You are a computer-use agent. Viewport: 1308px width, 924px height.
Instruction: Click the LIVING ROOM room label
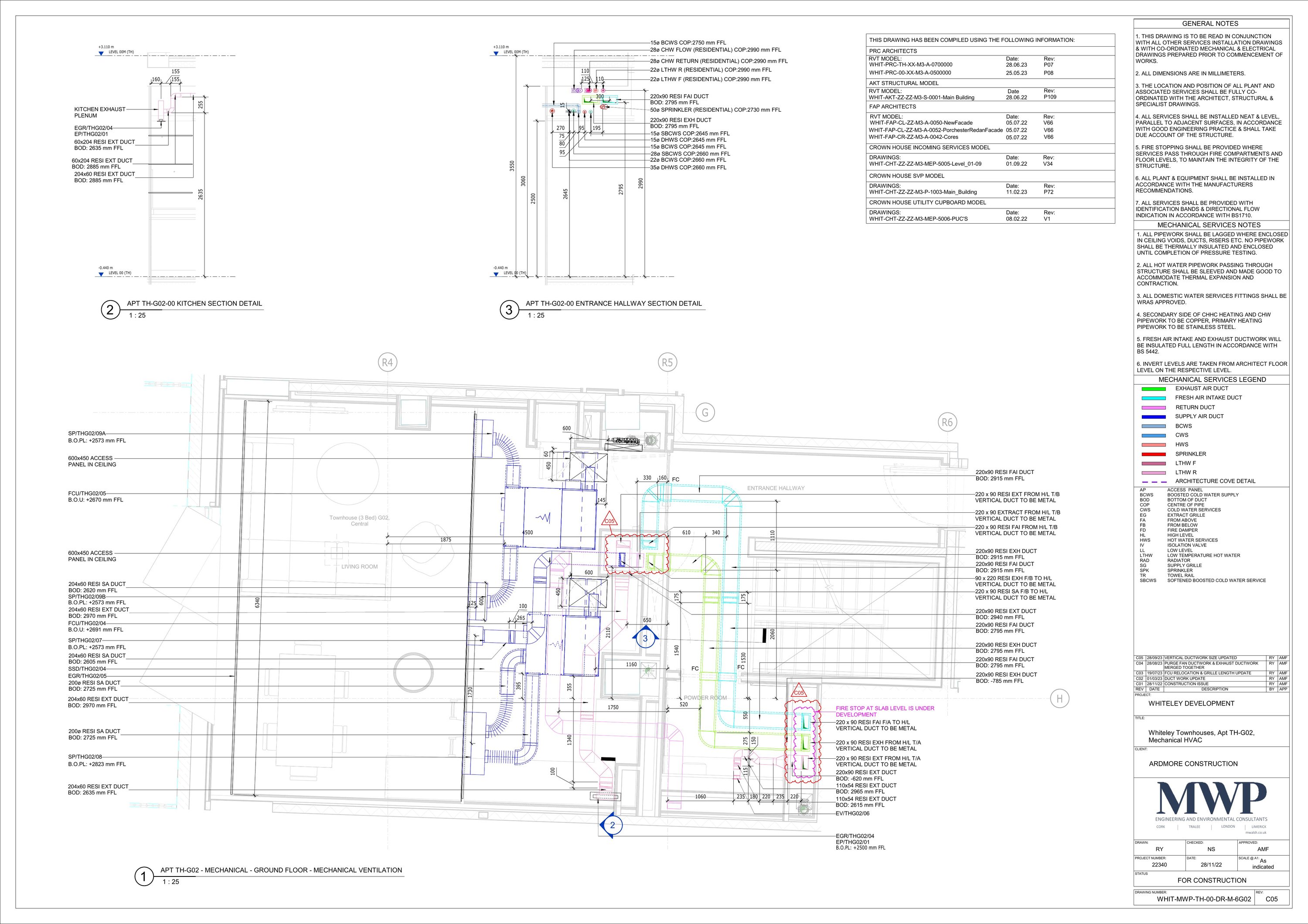[x=359, y=567]
